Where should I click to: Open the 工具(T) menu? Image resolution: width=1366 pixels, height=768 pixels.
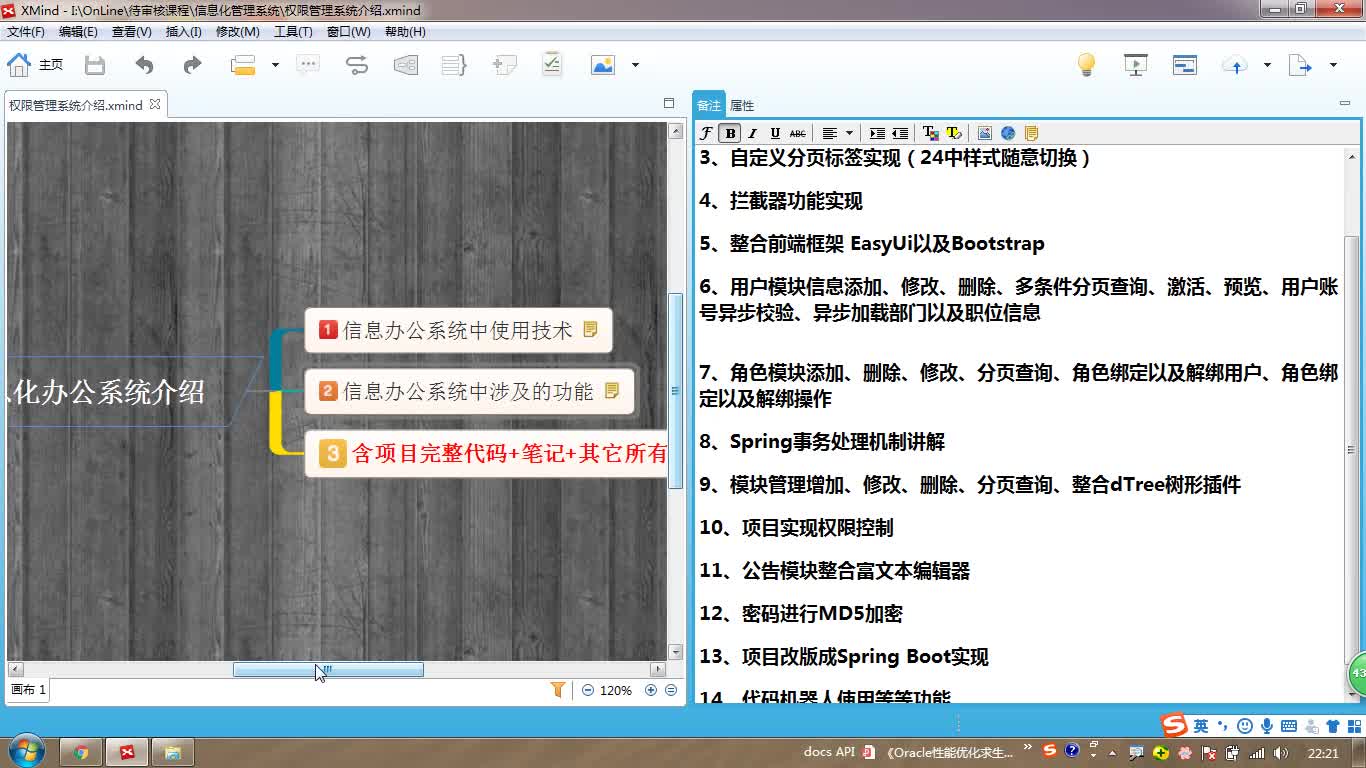tap(293, 32)
